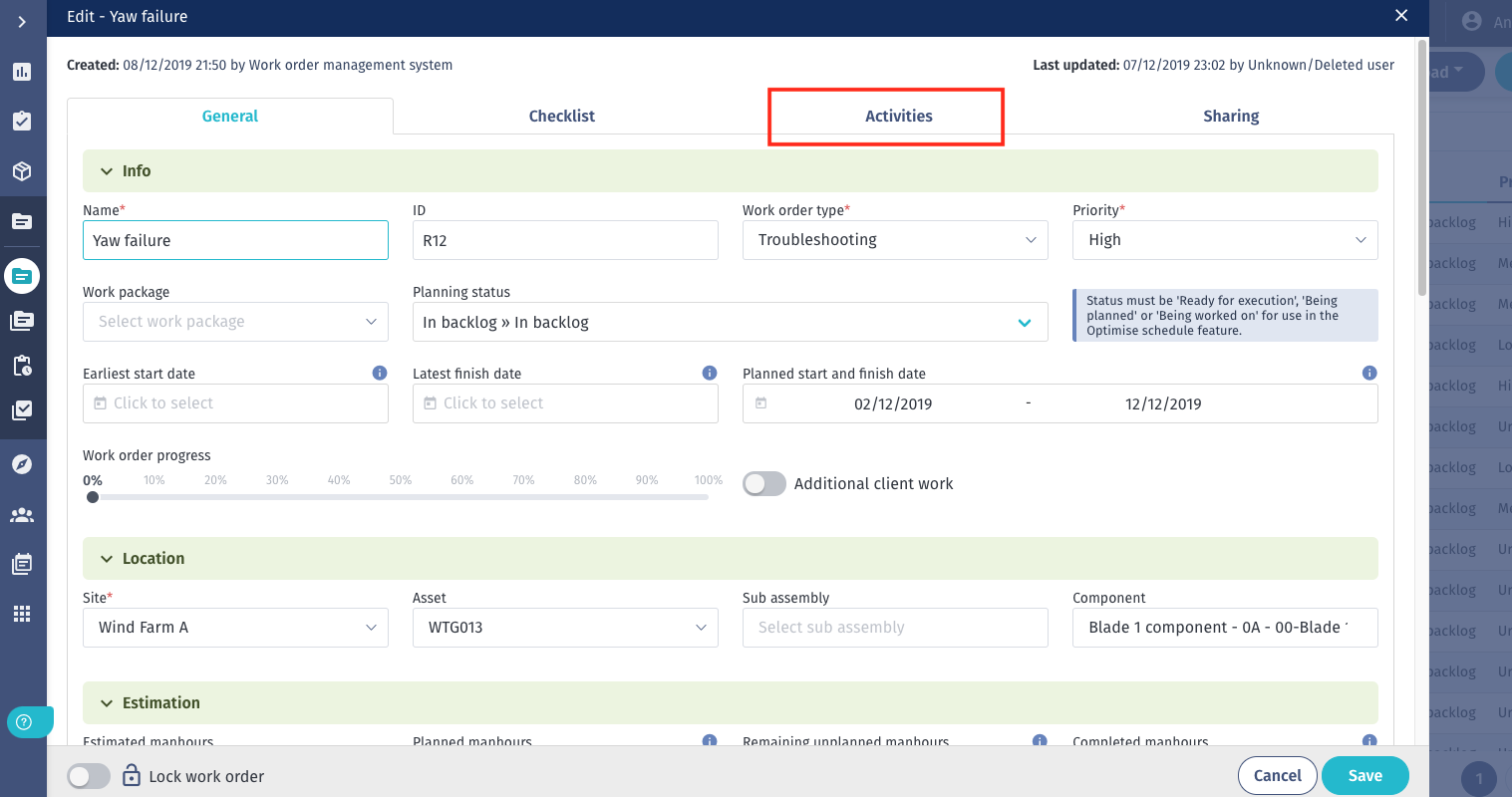Collapse the Estimation section
The height and width of the screenshot is (797, 1512).
pyautogui.click(x=107, y=703)
